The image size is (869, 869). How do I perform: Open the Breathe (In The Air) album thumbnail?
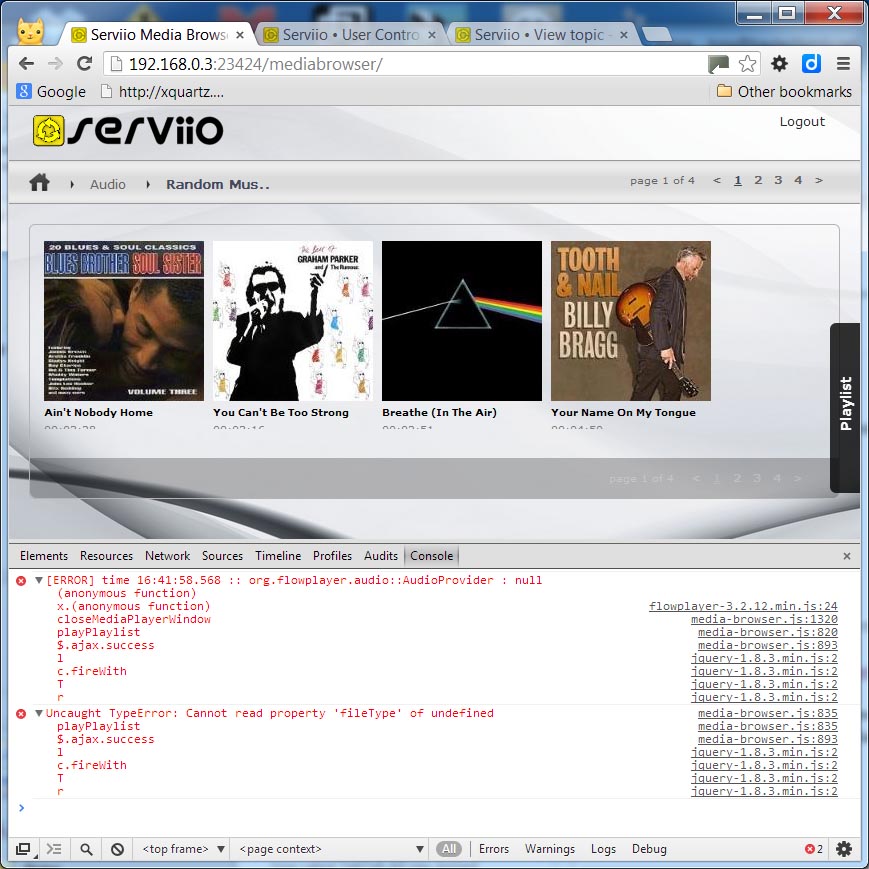(x=461, y=320)
